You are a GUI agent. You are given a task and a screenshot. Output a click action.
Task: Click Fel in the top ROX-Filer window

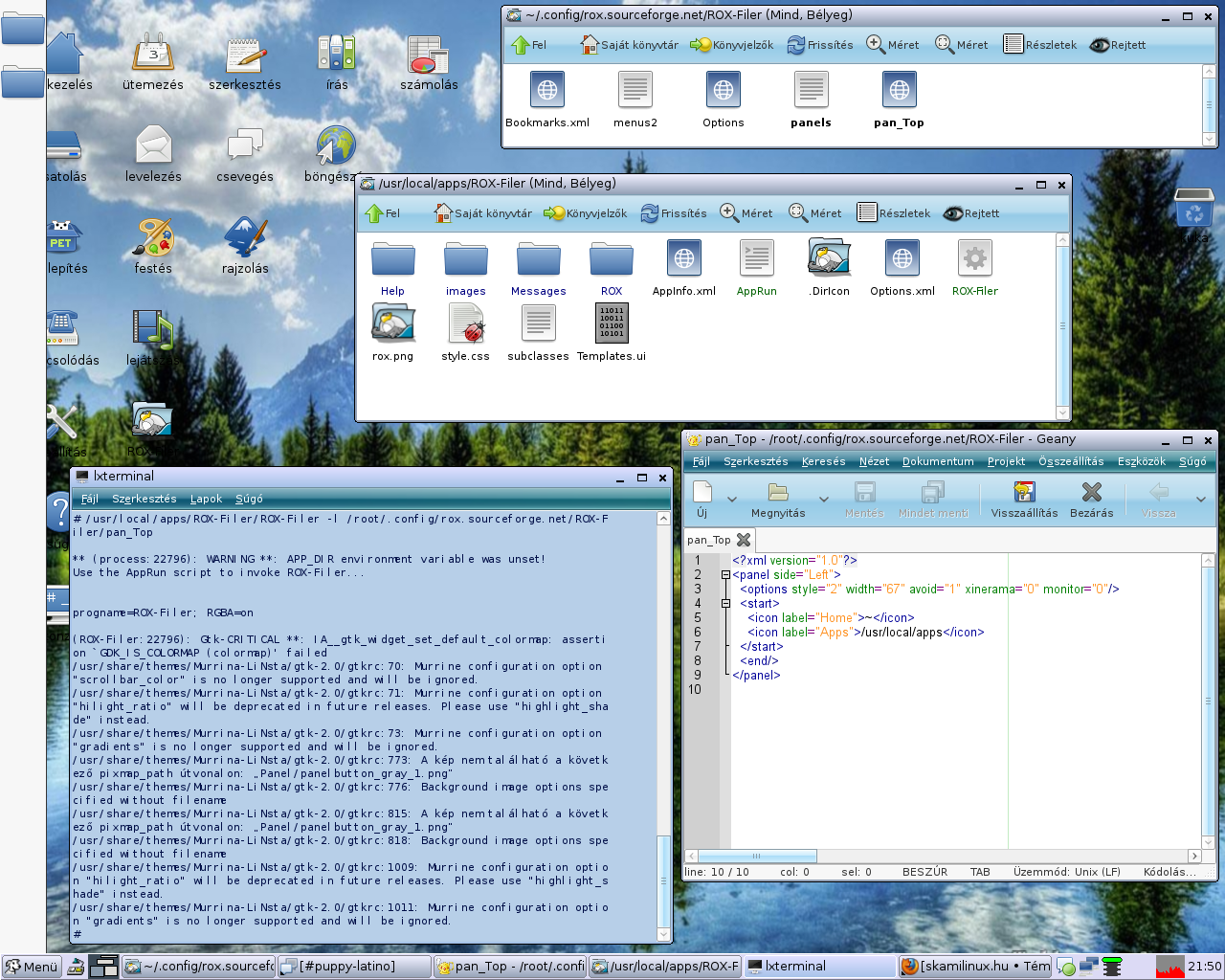pyautogui.click(x=528, y=45)
